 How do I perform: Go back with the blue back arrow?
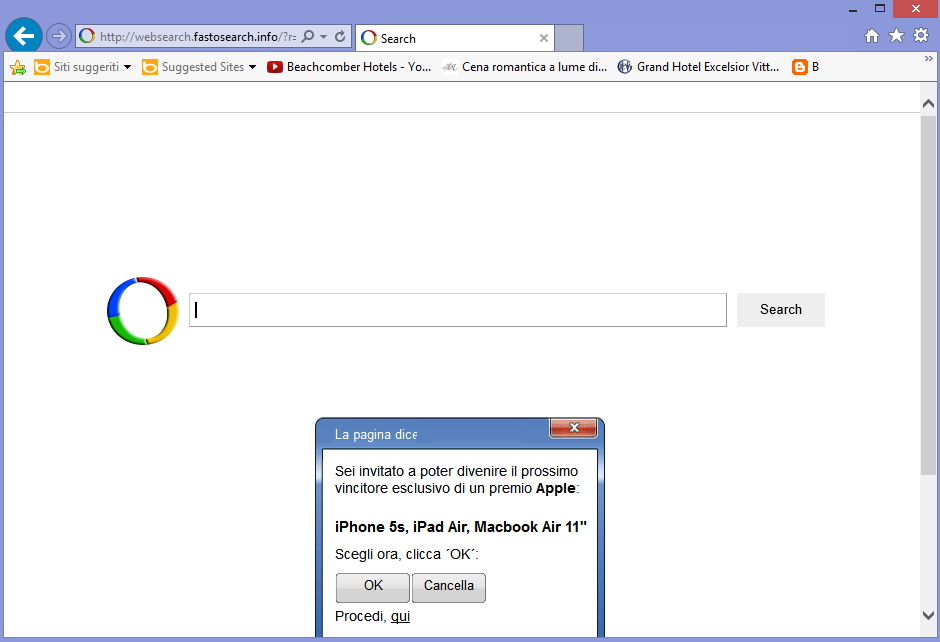(24, 36)
